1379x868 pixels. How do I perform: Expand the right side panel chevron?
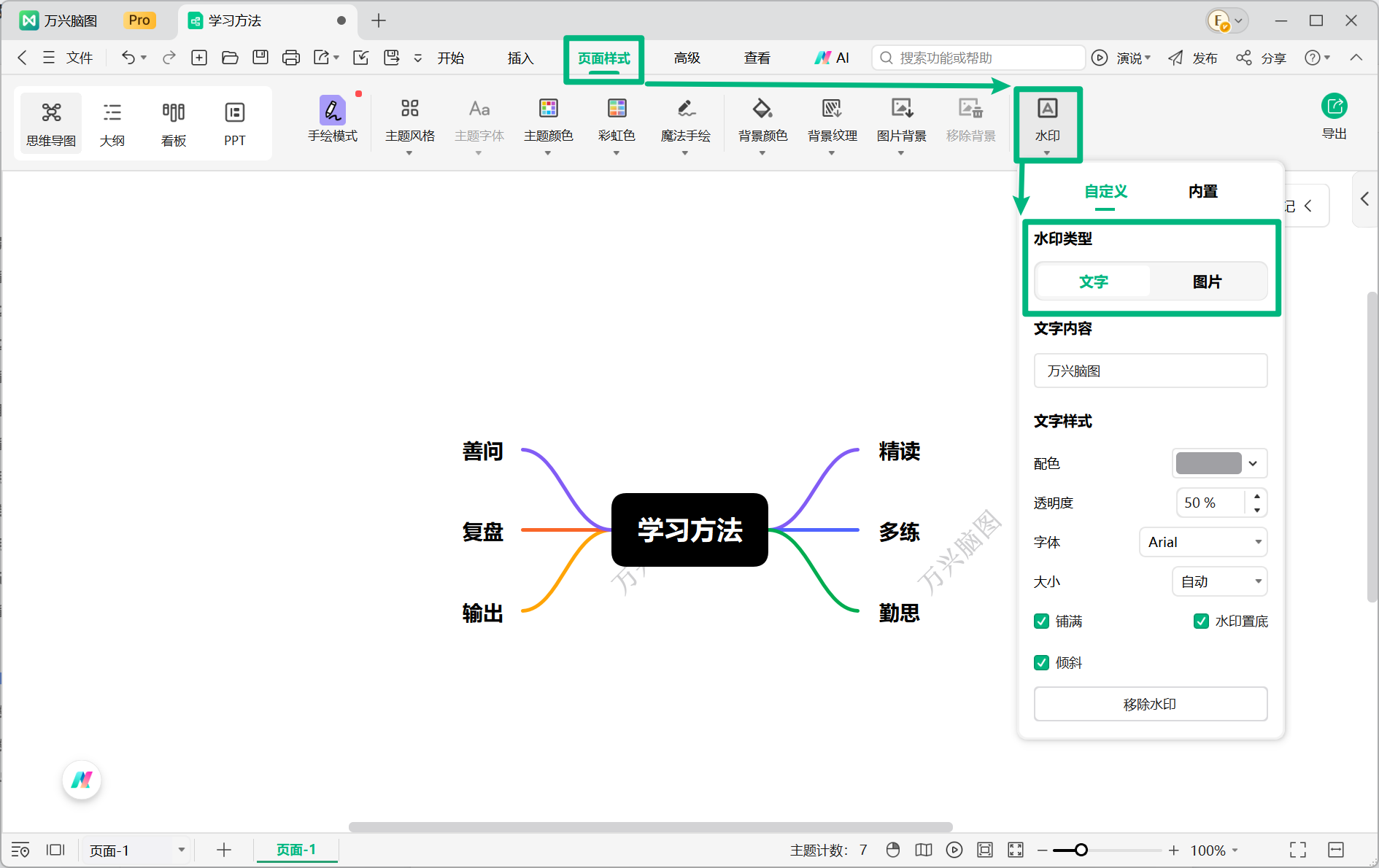pyautogui.click(x=1364, y=199)
